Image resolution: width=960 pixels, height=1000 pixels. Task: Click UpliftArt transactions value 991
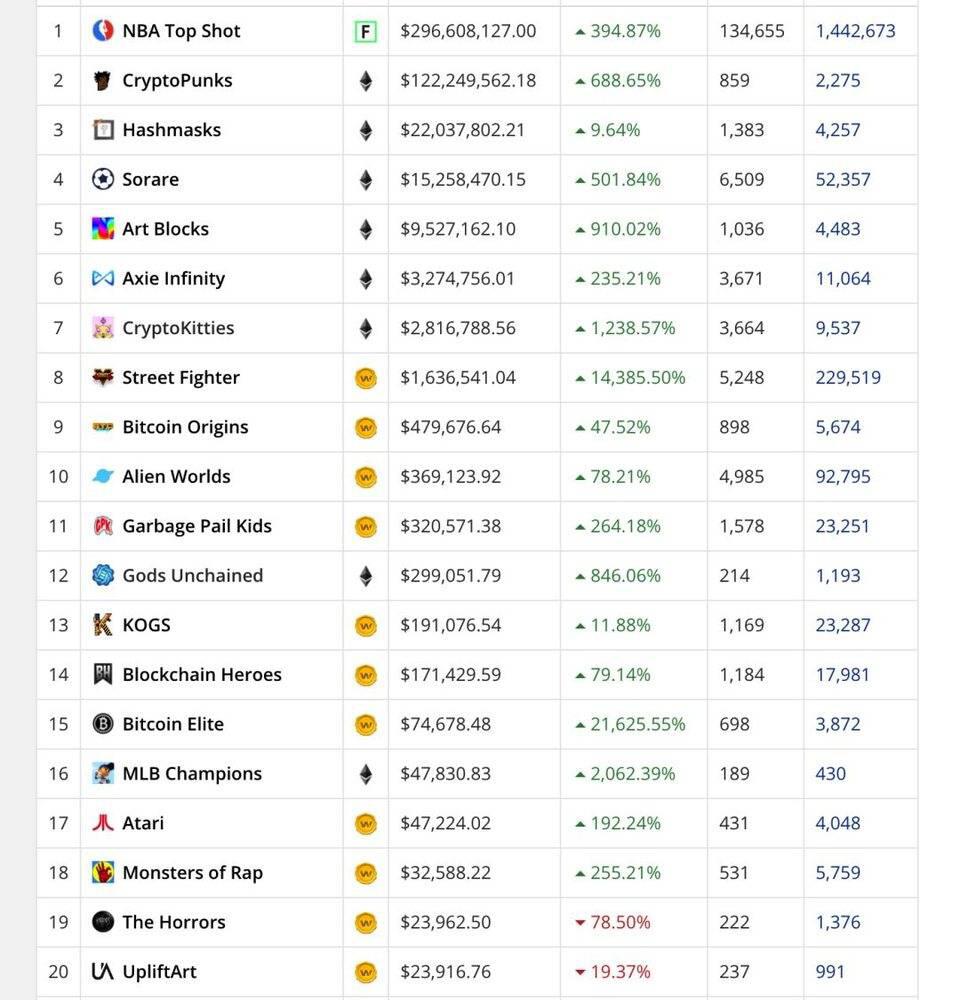tap(830, 972)
